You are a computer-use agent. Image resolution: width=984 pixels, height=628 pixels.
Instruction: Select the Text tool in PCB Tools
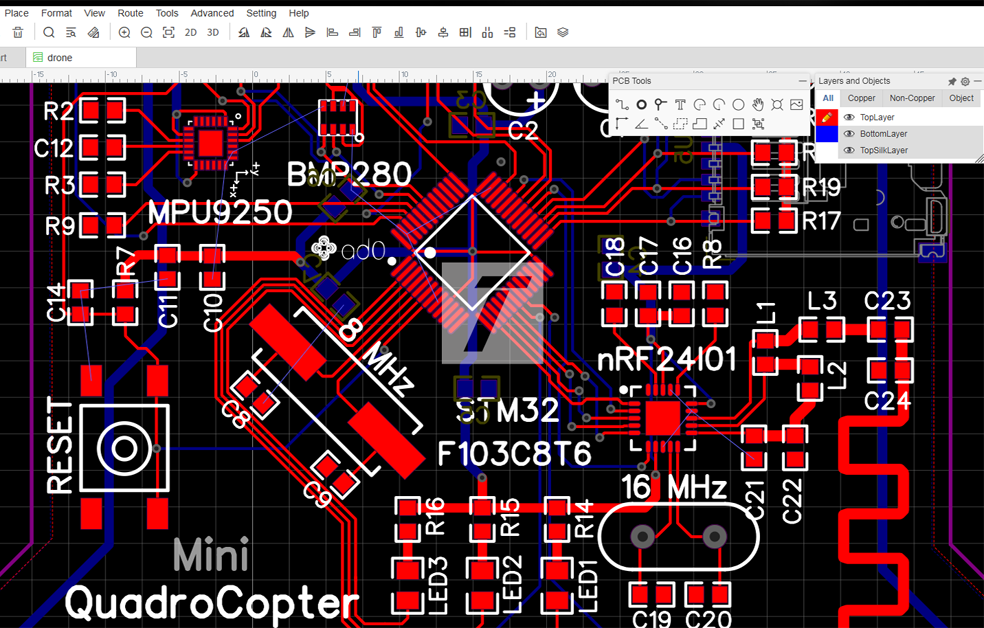pyautogui.click(x=680, y=105)
